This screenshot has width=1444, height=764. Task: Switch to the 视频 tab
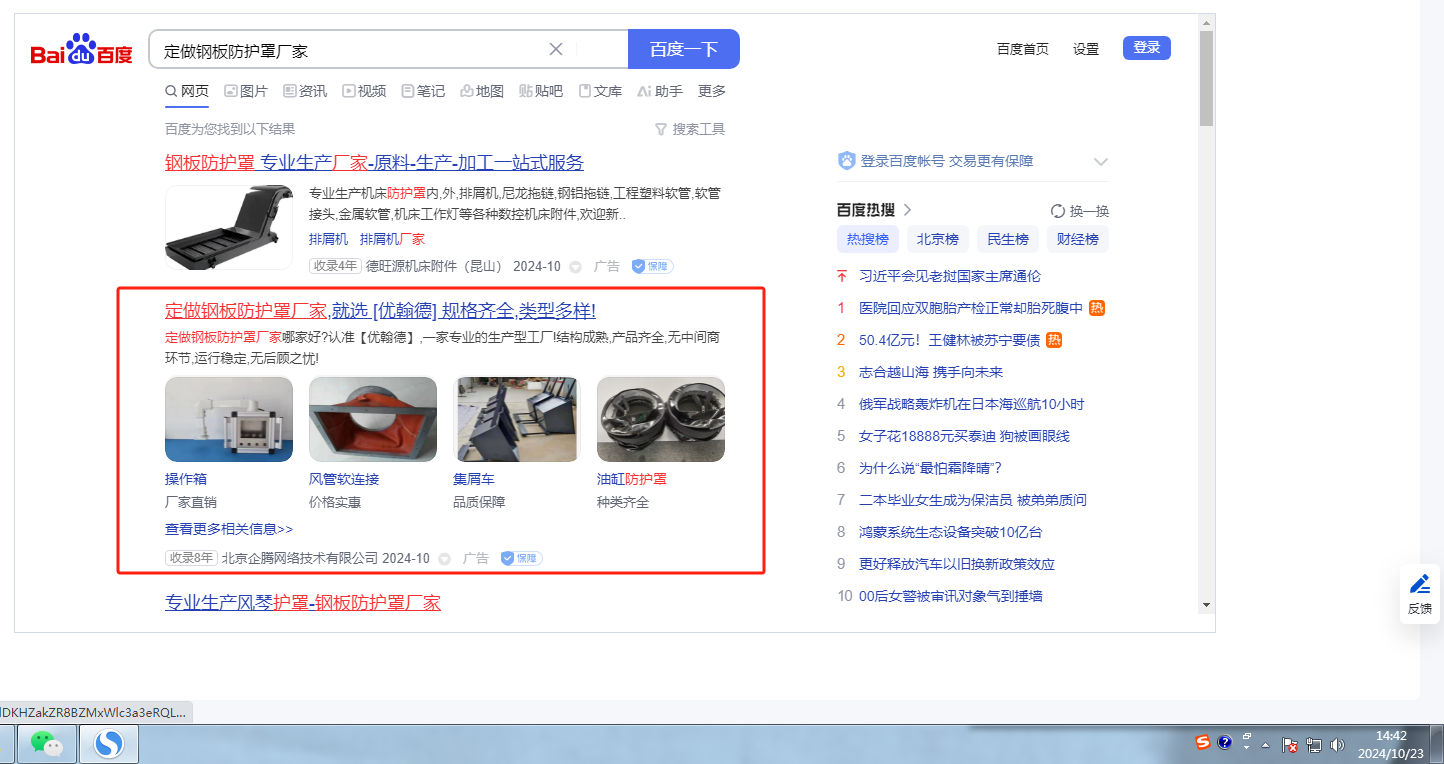tap(364, 91)
